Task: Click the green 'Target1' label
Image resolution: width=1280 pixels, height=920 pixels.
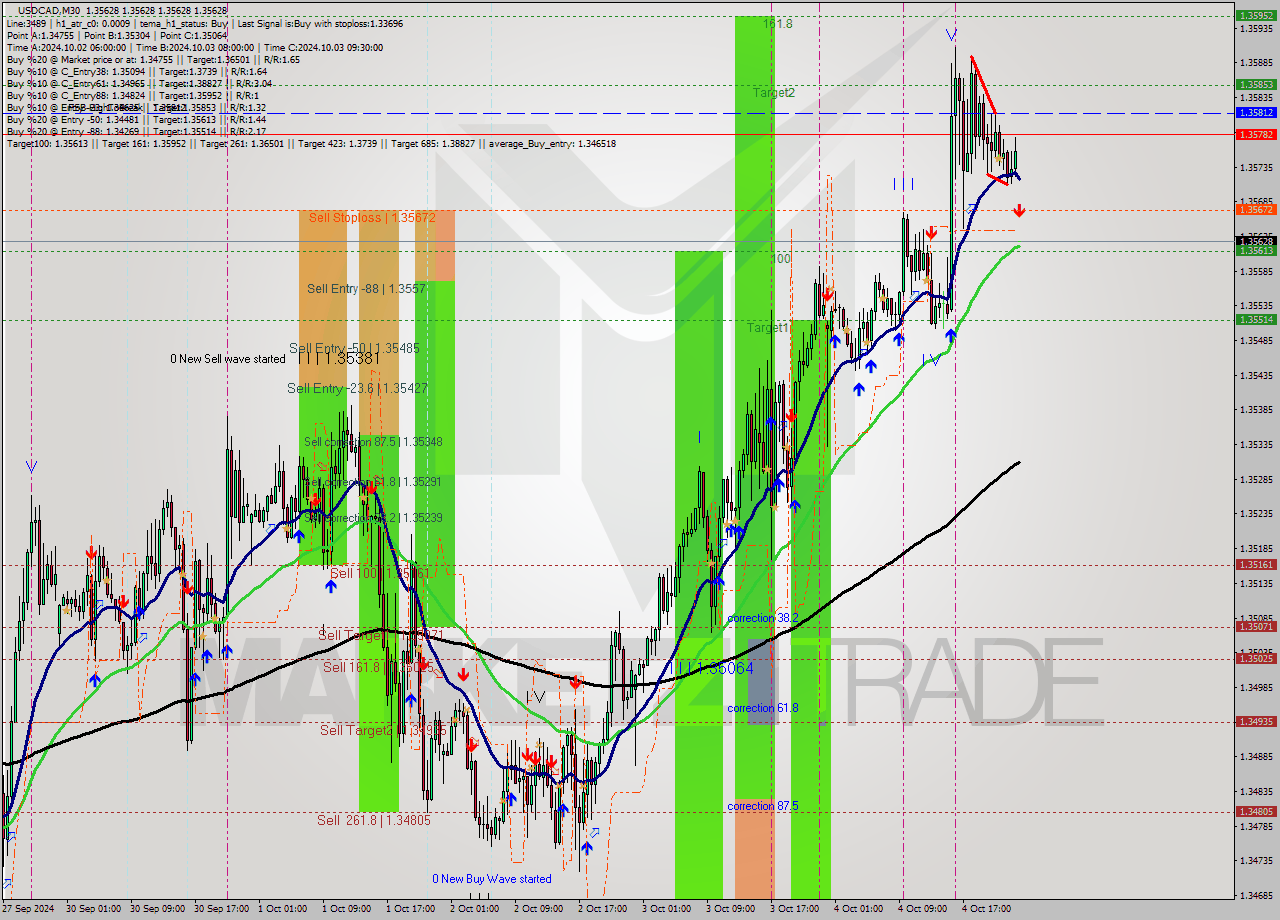Action: [768, 328]
